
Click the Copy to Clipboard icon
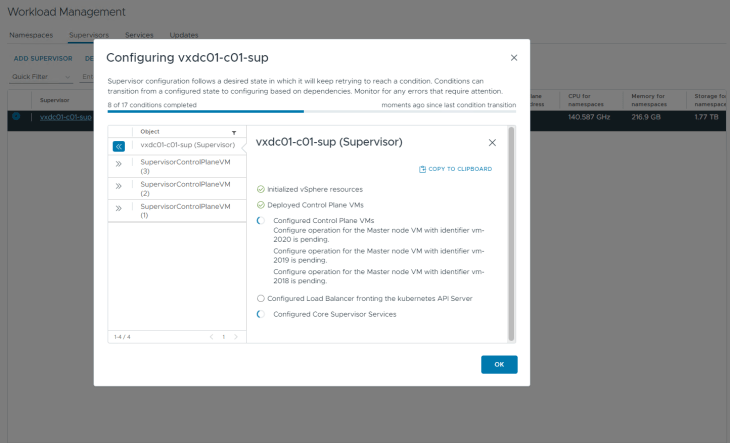pyautogui.click(x=423, y=169)
